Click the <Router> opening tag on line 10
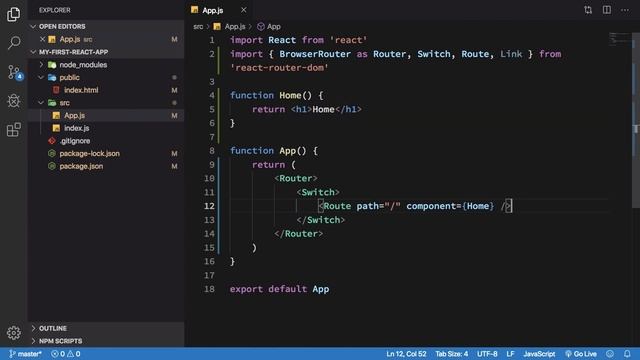The height and width of the screenshot is (360, 640). point(296,178)
